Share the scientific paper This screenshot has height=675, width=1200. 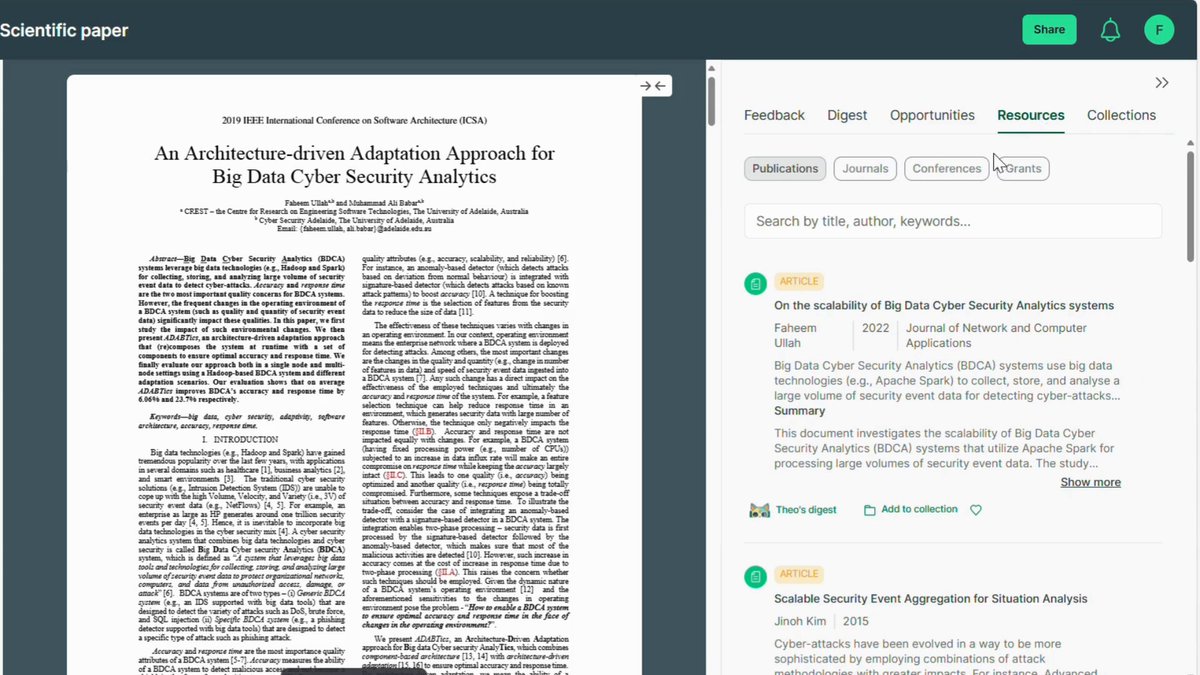point(1049,30)
